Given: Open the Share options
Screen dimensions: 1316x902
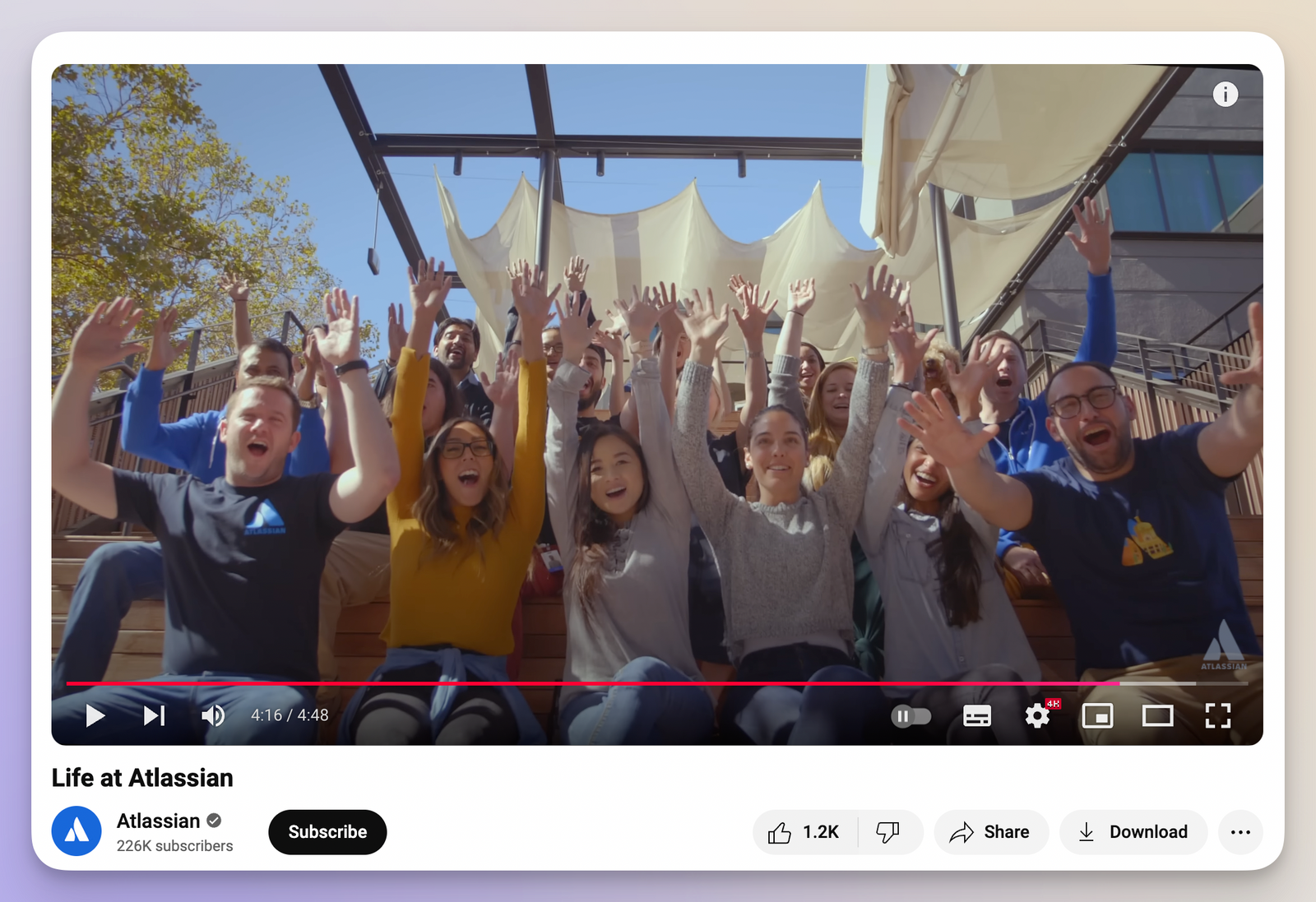Looking at the screenshot, I should (x=991, y=831).
